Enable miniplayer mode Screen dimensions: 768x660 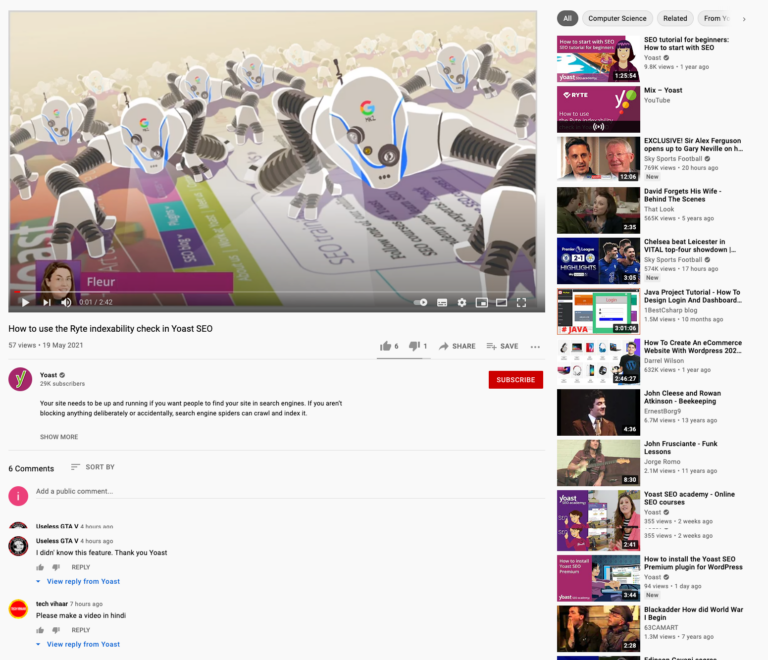[481, 303]
